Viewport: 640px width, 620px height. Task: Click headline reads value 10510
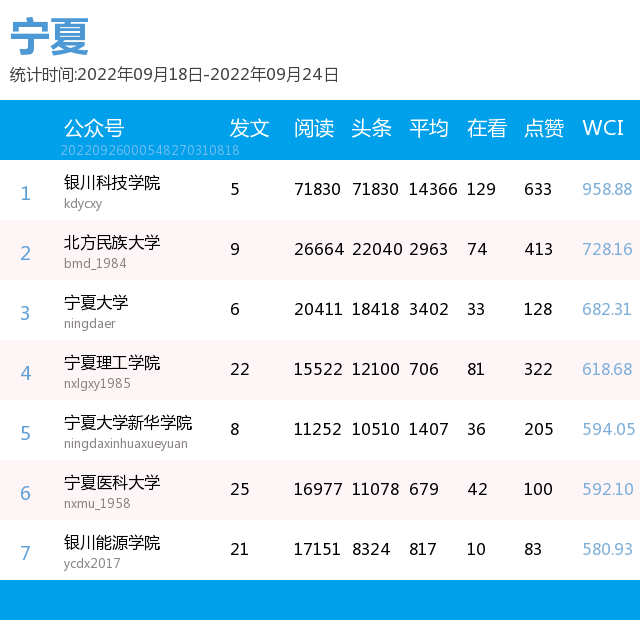click(376, 429)
